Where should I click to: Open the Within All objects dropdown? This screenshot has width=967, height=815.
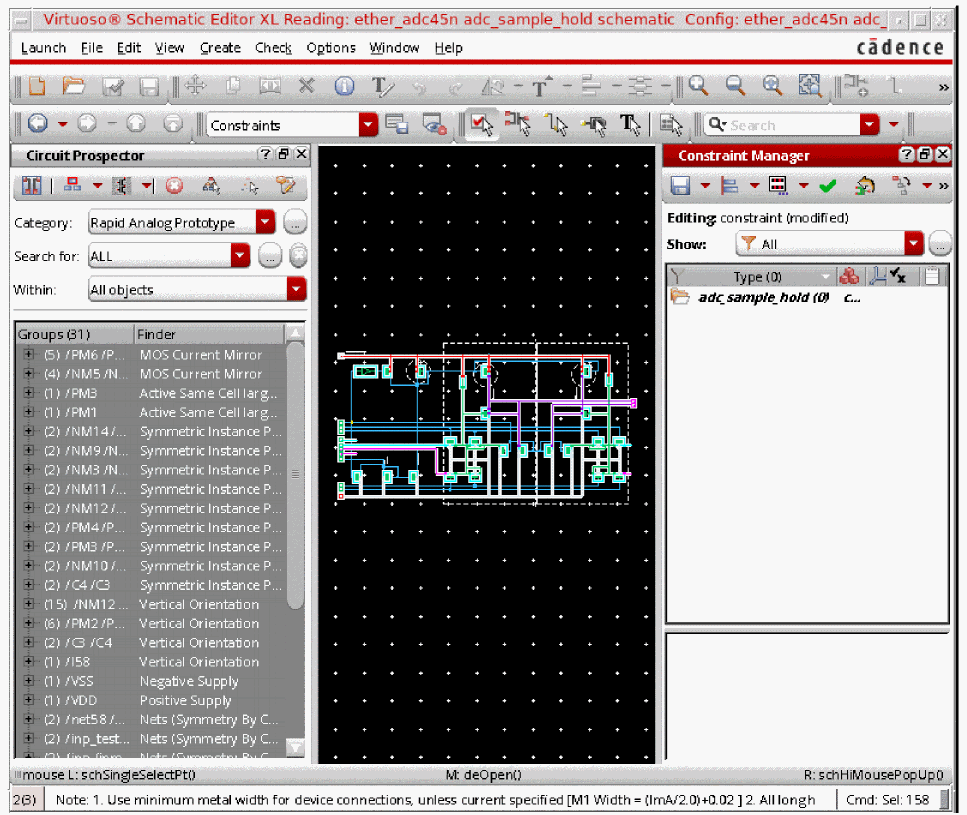[296, 290]
